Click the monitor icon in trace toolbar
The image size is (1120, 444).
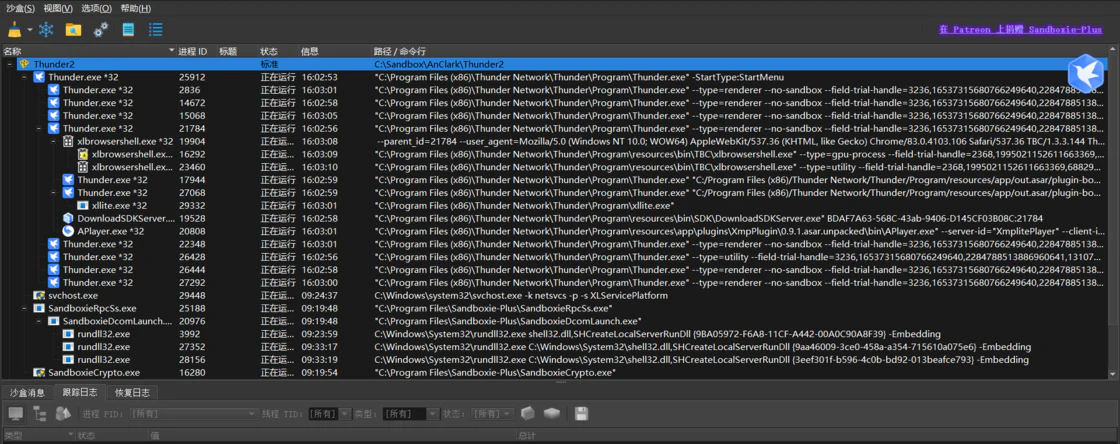(x=16, y=414)
